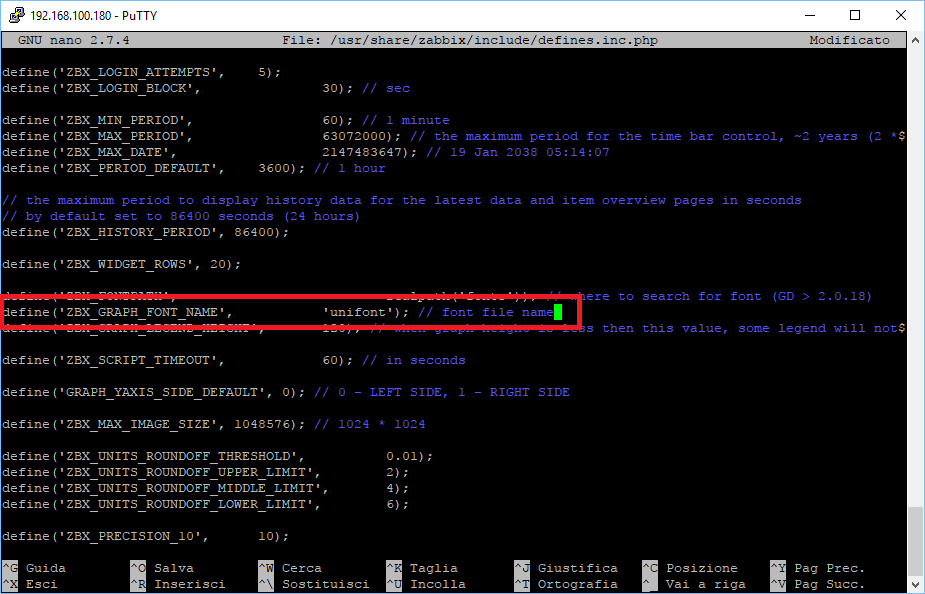Click the ^Y Pag Prec. shortcut
Image resolution: width=925 pixels, height=594 pixels.
(818, 568)
